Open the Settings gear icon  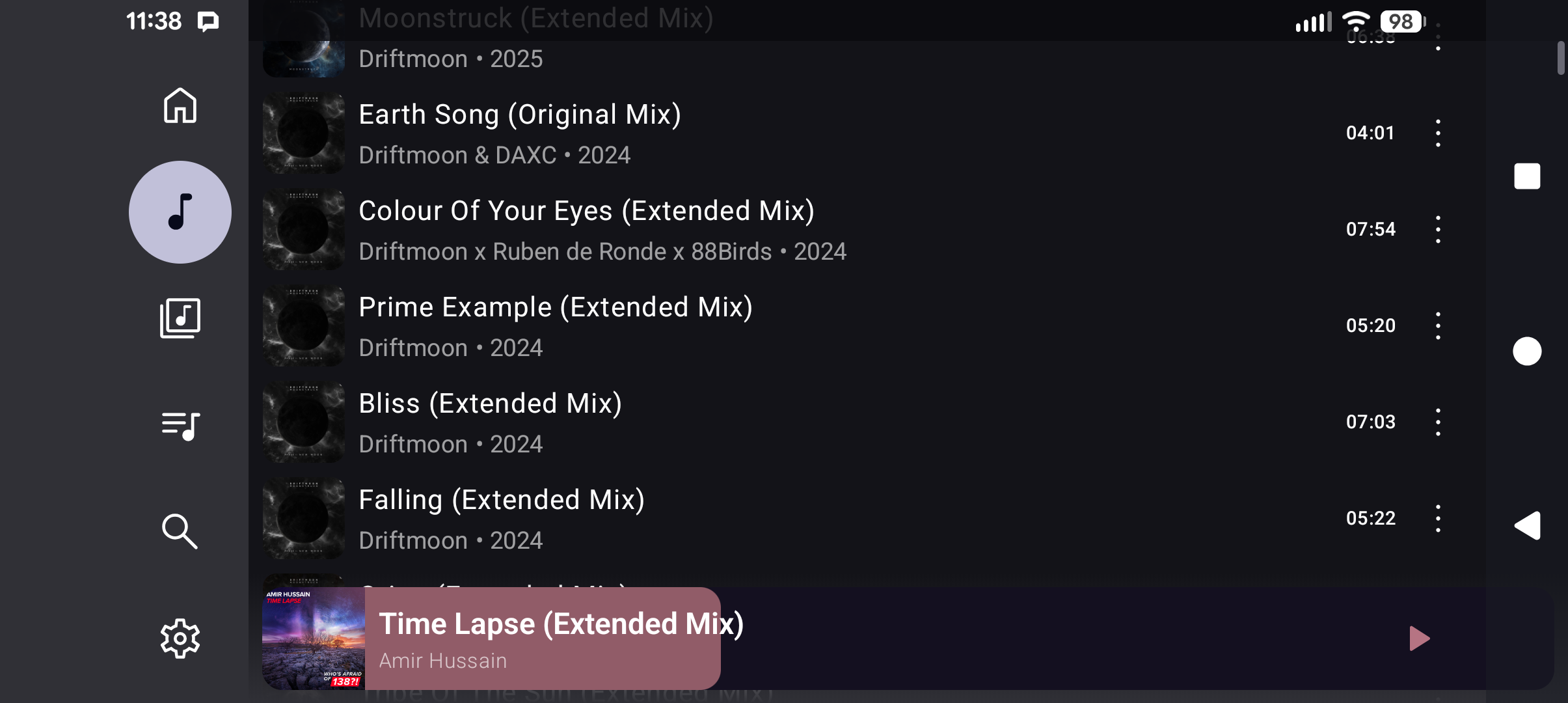[x=180, y=639]
